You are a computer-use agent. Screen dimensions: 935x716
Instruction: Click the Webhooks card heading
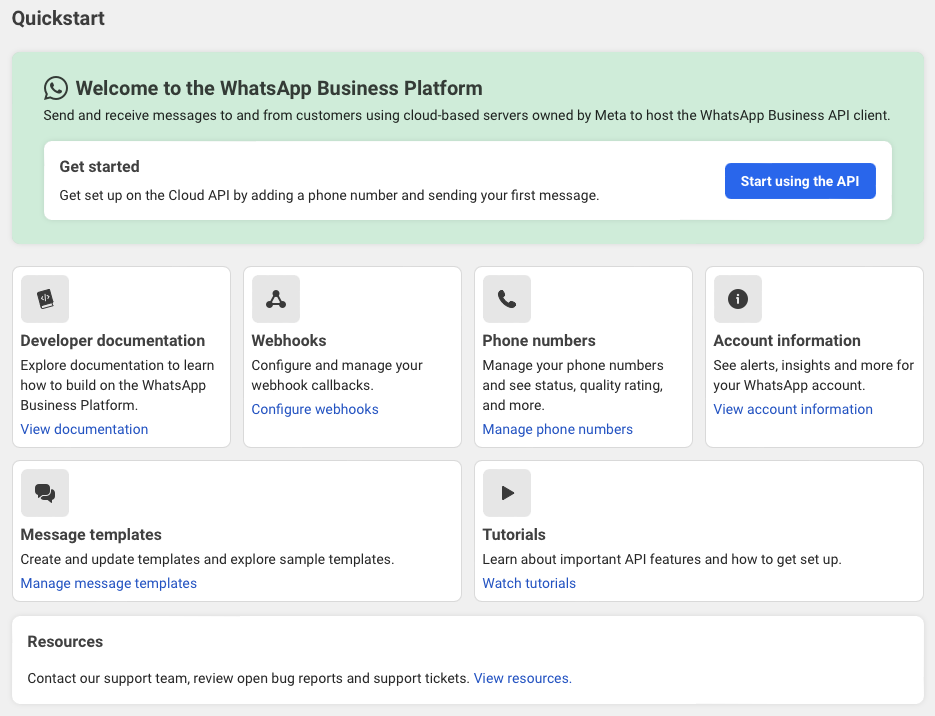(289, 340)
